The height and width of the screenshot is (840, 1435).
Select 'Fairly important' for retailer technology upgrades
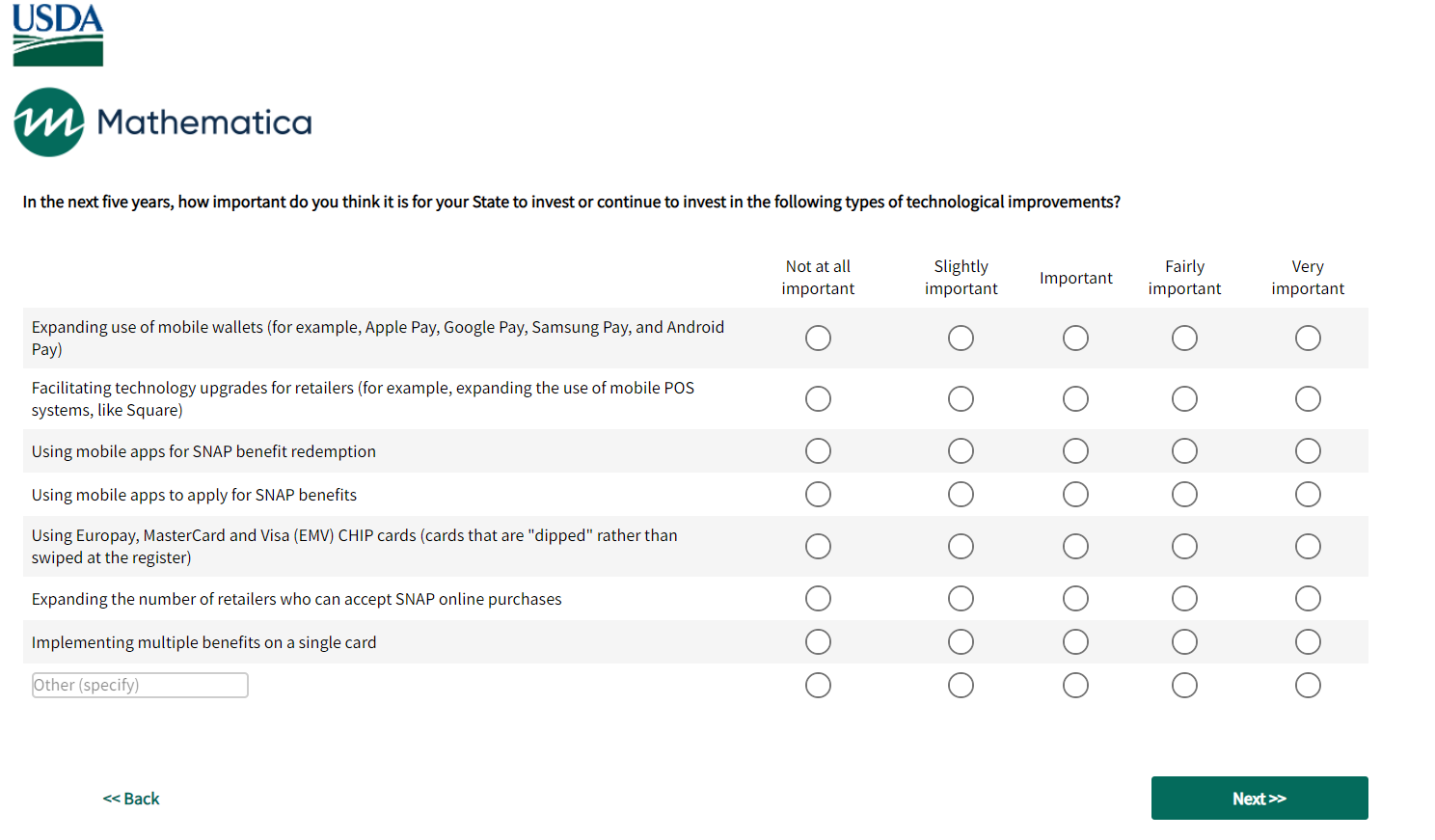tap(1184, 399)
